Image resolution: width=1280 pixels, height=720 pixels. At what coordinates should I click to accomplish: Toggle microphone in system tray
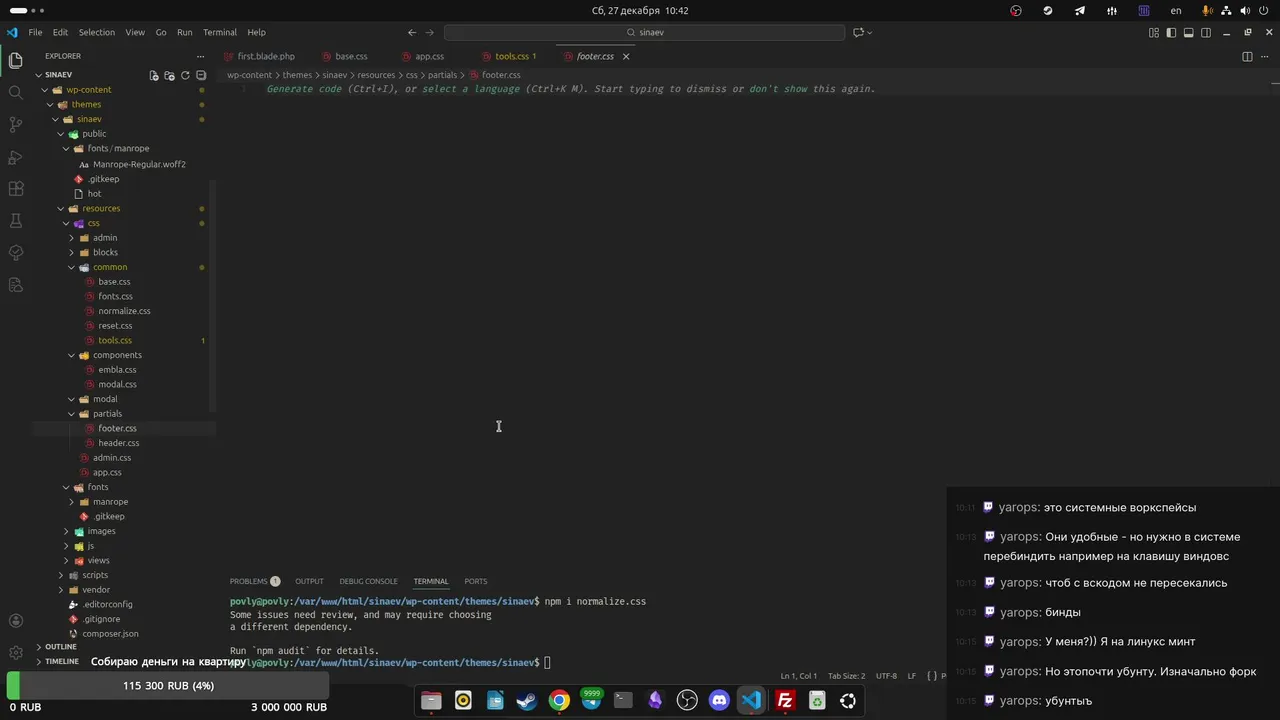1208,10
